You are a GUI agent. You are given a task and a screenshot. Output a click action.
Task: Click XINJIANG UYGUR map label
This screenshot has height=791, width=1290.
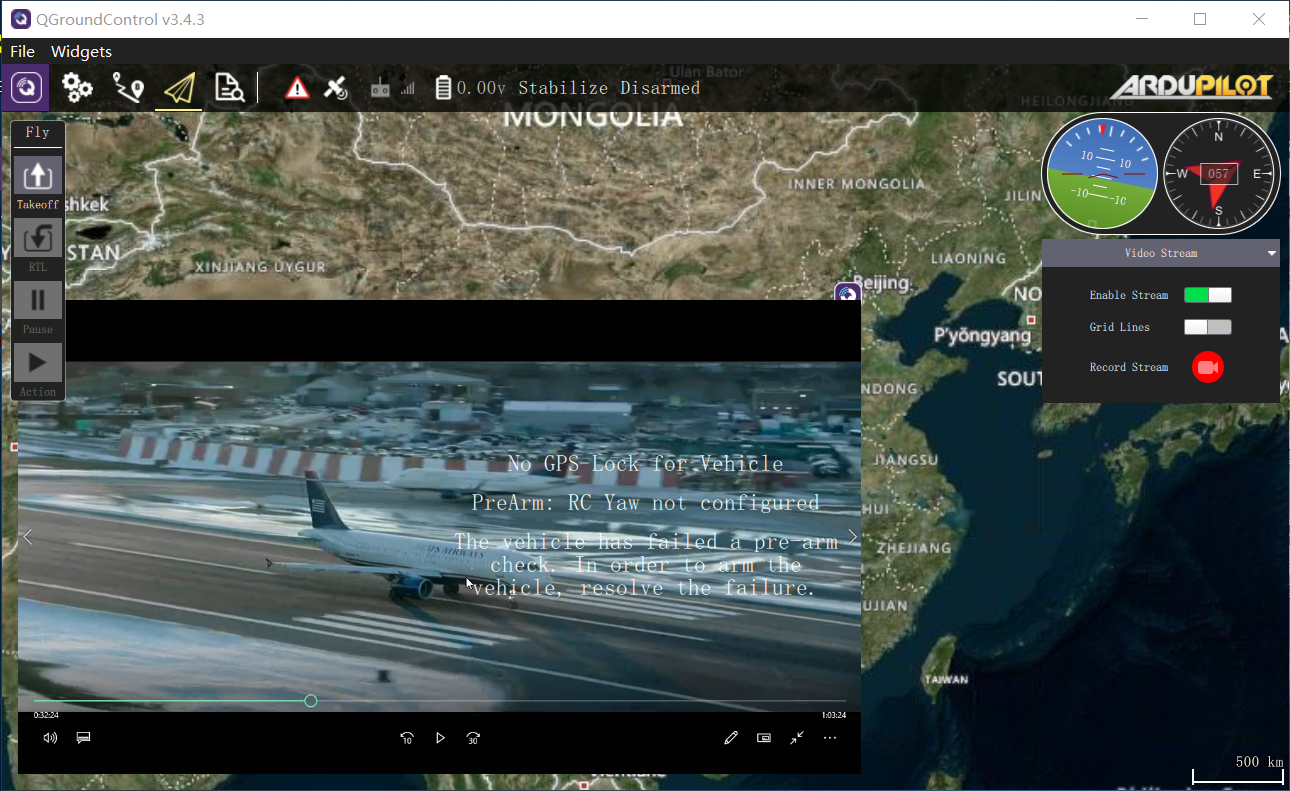[261, 267]
